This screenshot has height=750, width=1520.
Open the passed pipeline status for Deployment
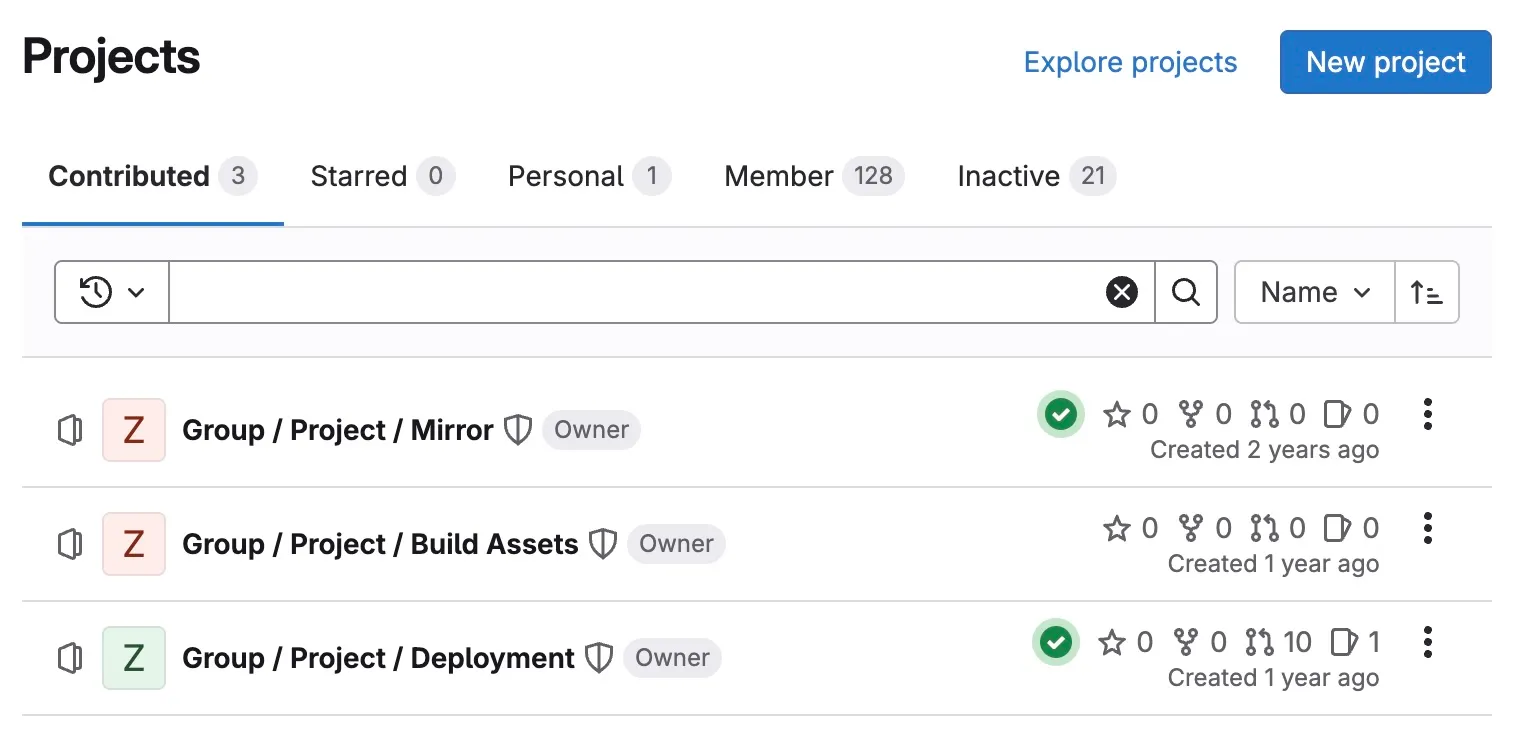1056,642
